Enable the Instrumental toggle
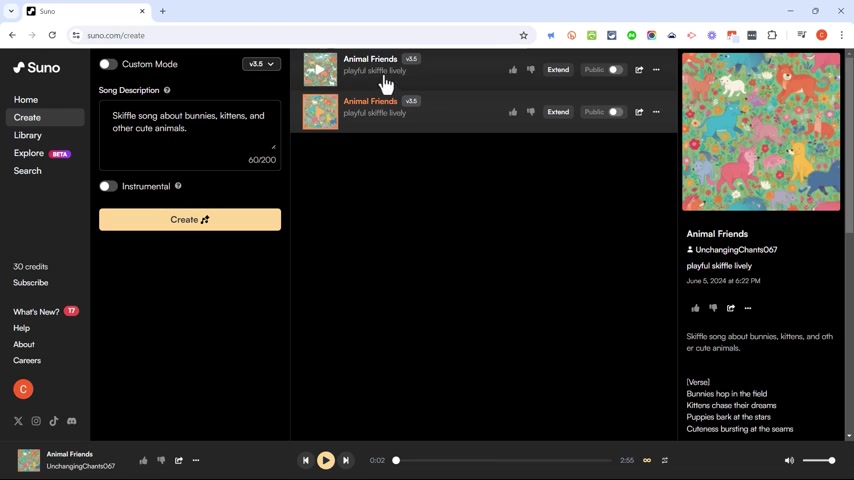The image size is (854, 480). pyautogui.click(x=108, y=186)
